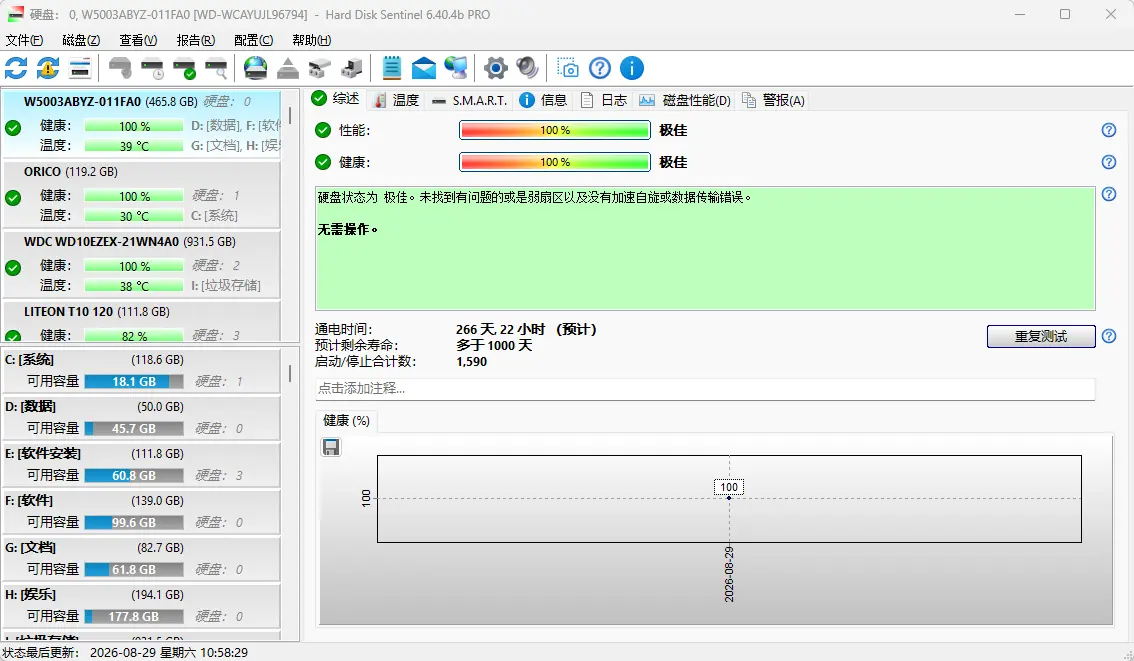Open settings via the gear icon
The width and height of the screenshot is (1134, 661).
tap(495, 69)
